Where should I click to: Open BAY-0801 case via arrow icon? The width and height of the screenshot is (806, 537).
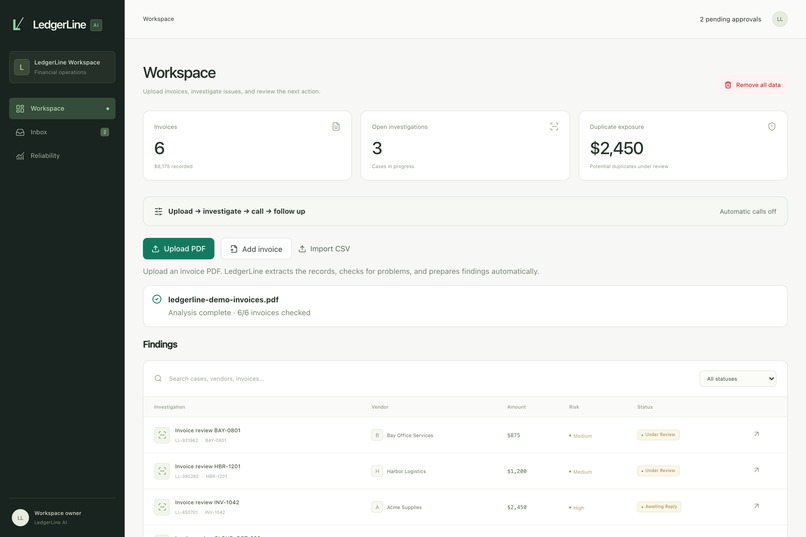(x=756, y=434)
